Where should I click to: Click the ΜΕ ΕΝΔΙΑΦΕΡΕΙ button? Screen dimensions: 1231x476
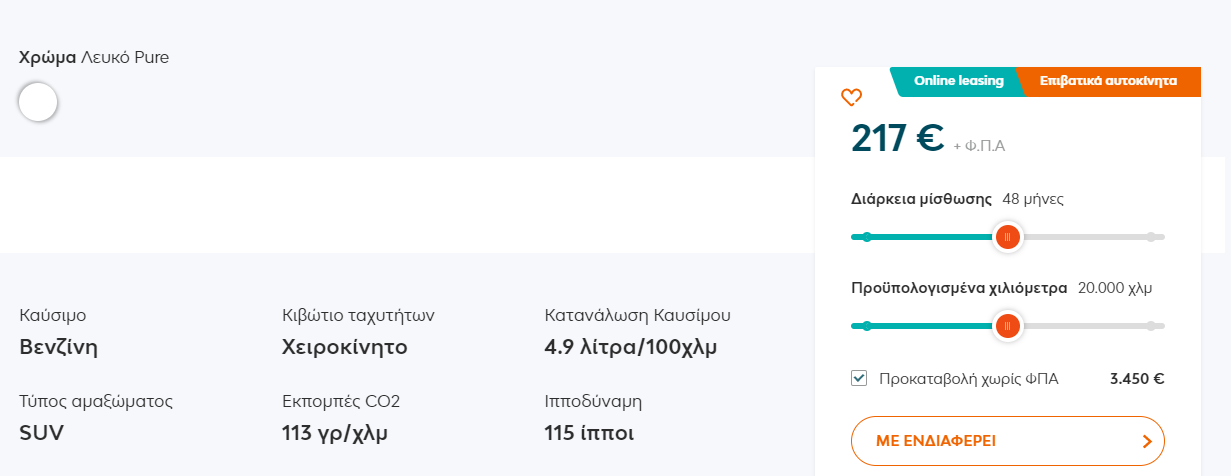point(1008,441)
